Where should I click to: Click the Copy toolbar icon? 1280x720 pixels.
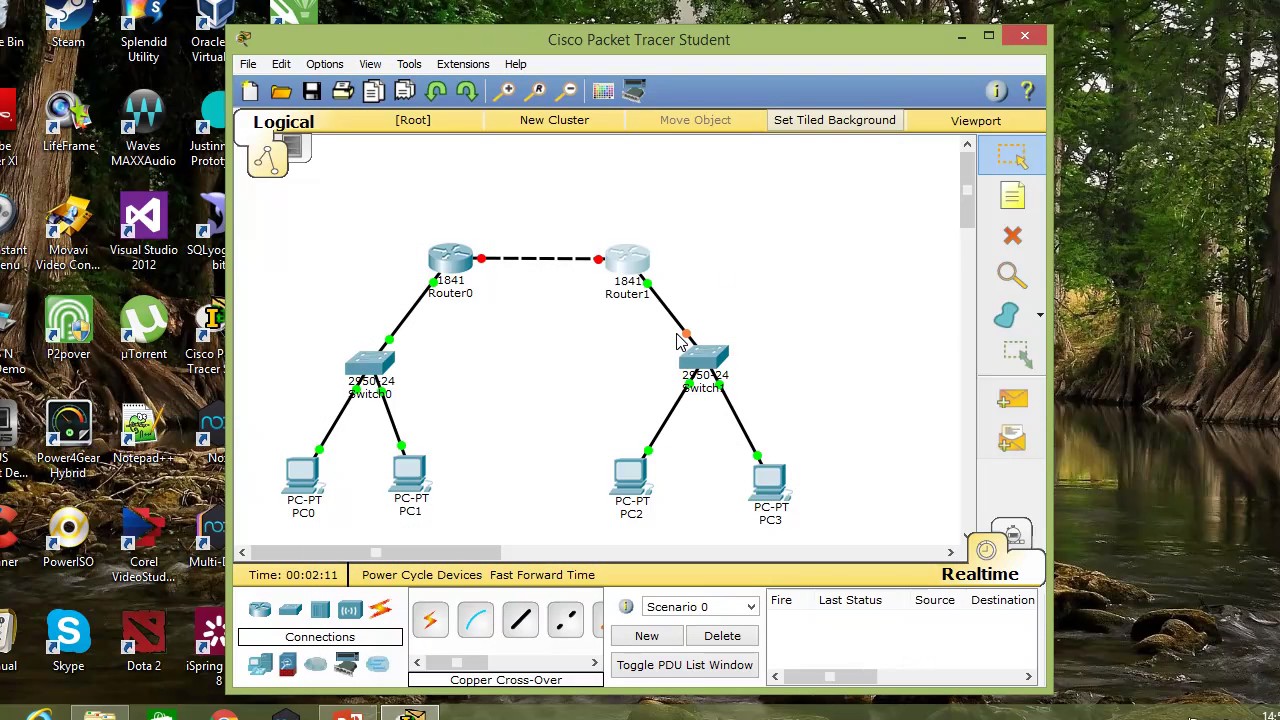tap(373, 92)
